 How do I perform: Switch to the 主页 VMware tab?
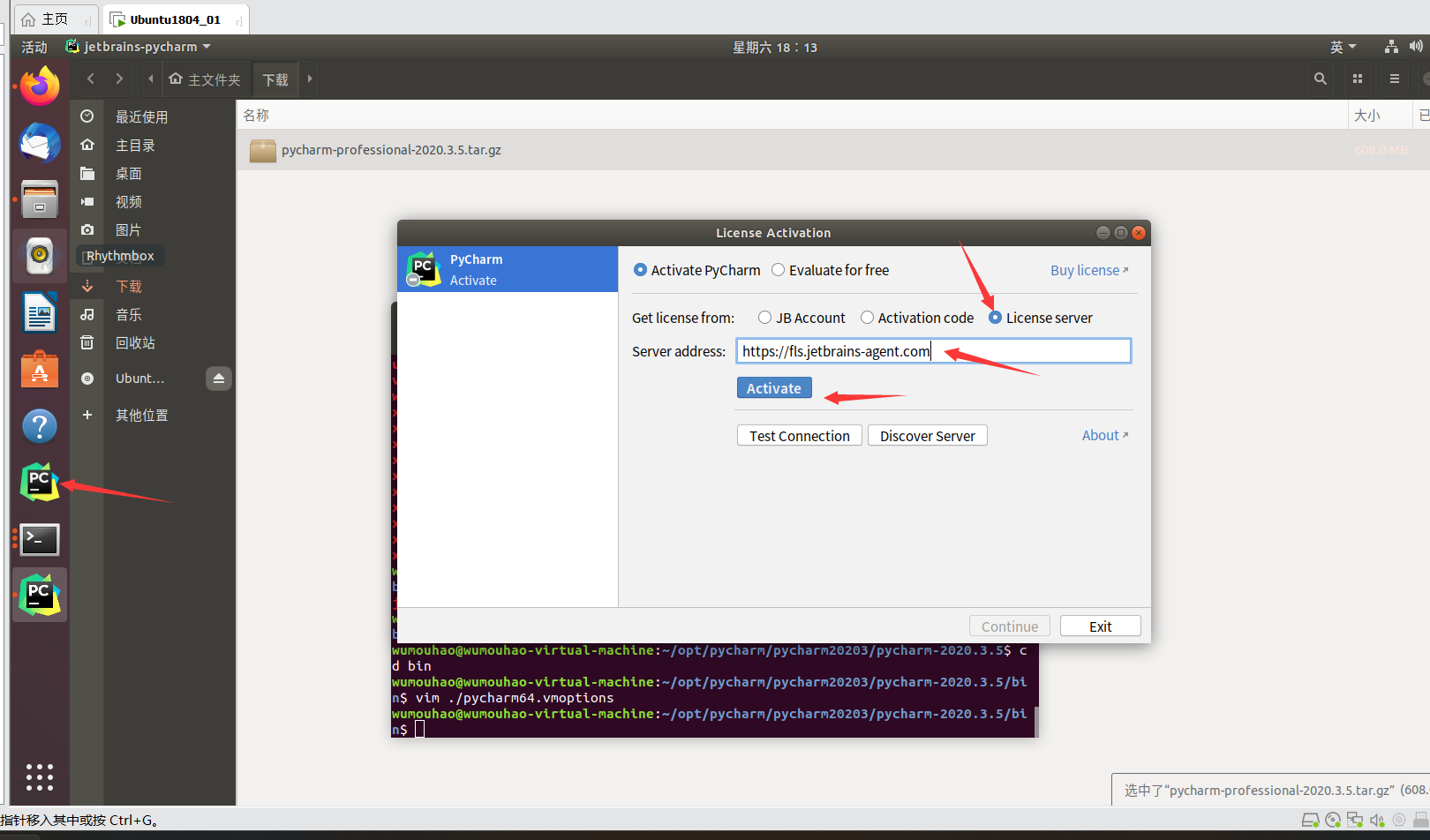[55, 19]
